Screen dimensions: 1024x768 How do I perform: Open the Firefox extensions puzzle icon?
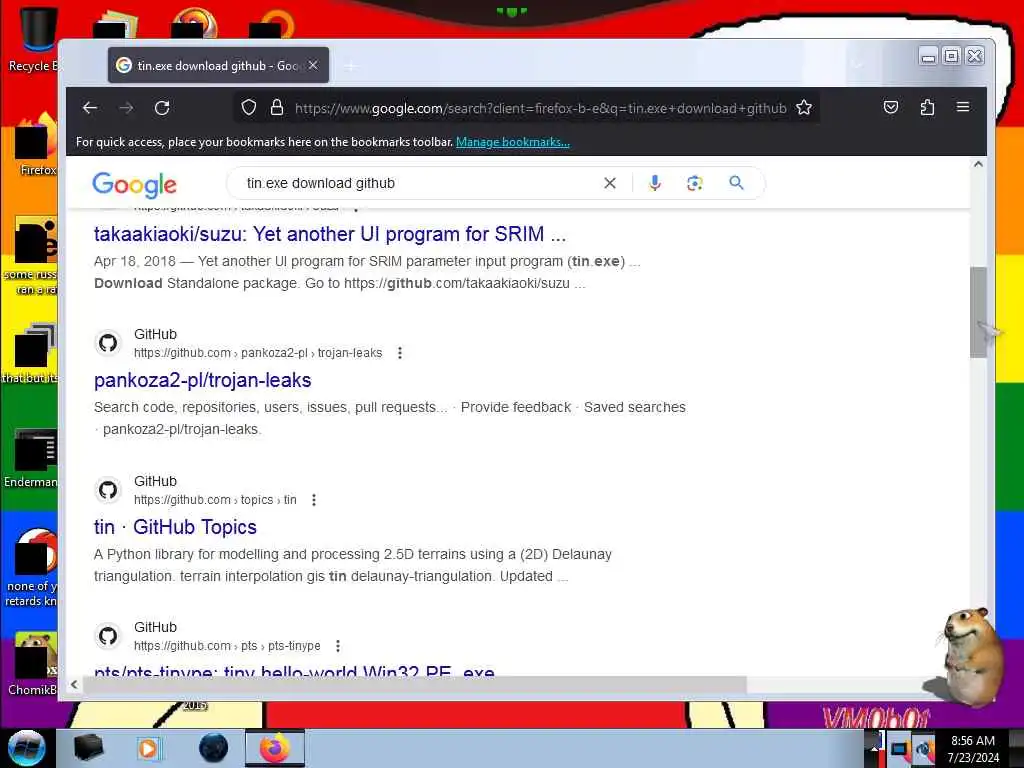tap(927, 107)
